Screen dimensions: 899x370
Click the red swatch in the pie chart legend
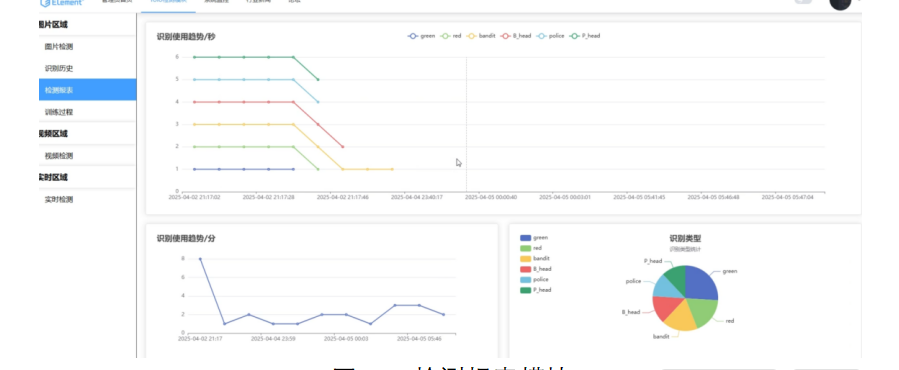(x=525, y=248)
